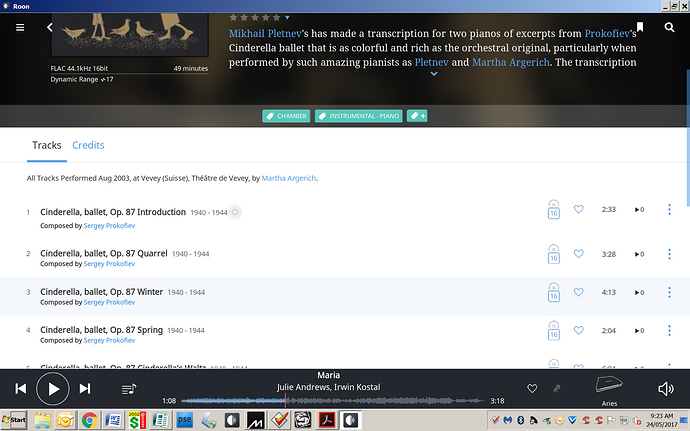Click the play count for Winter
690x431 pixels.
639,292
